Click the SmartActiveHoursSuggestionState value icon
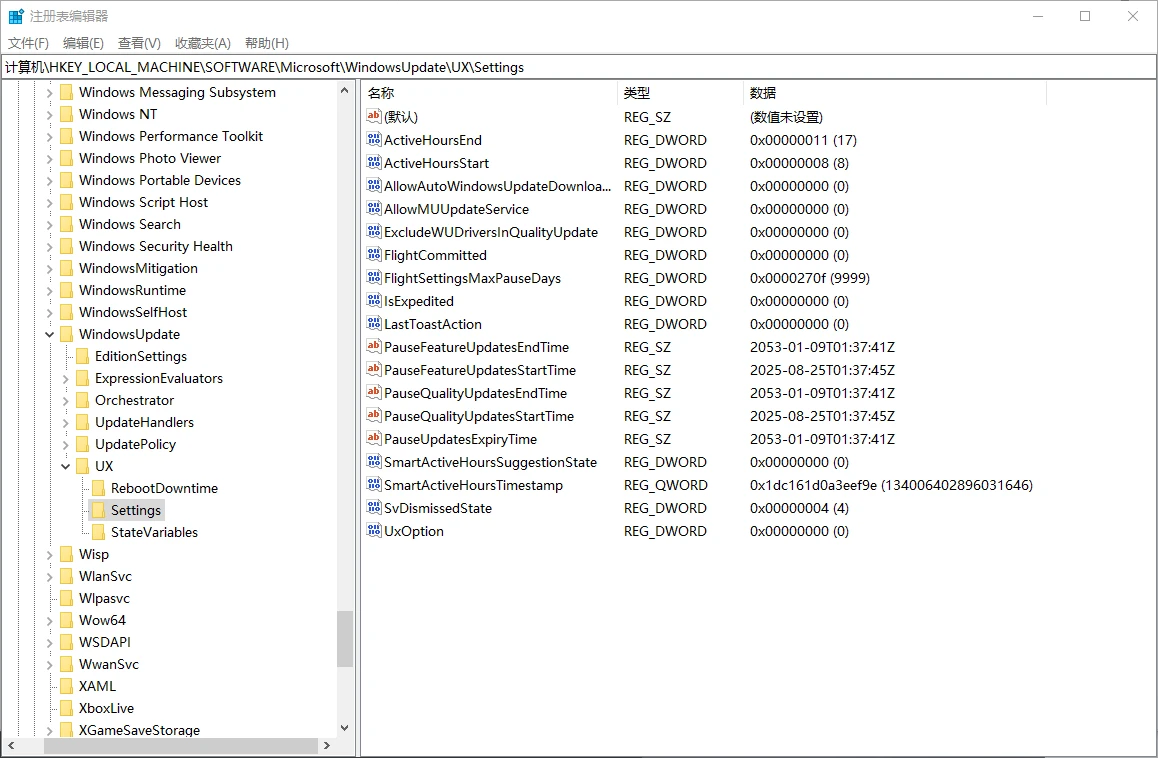This screenshot has width=1158, height=758. pos(374,462)
